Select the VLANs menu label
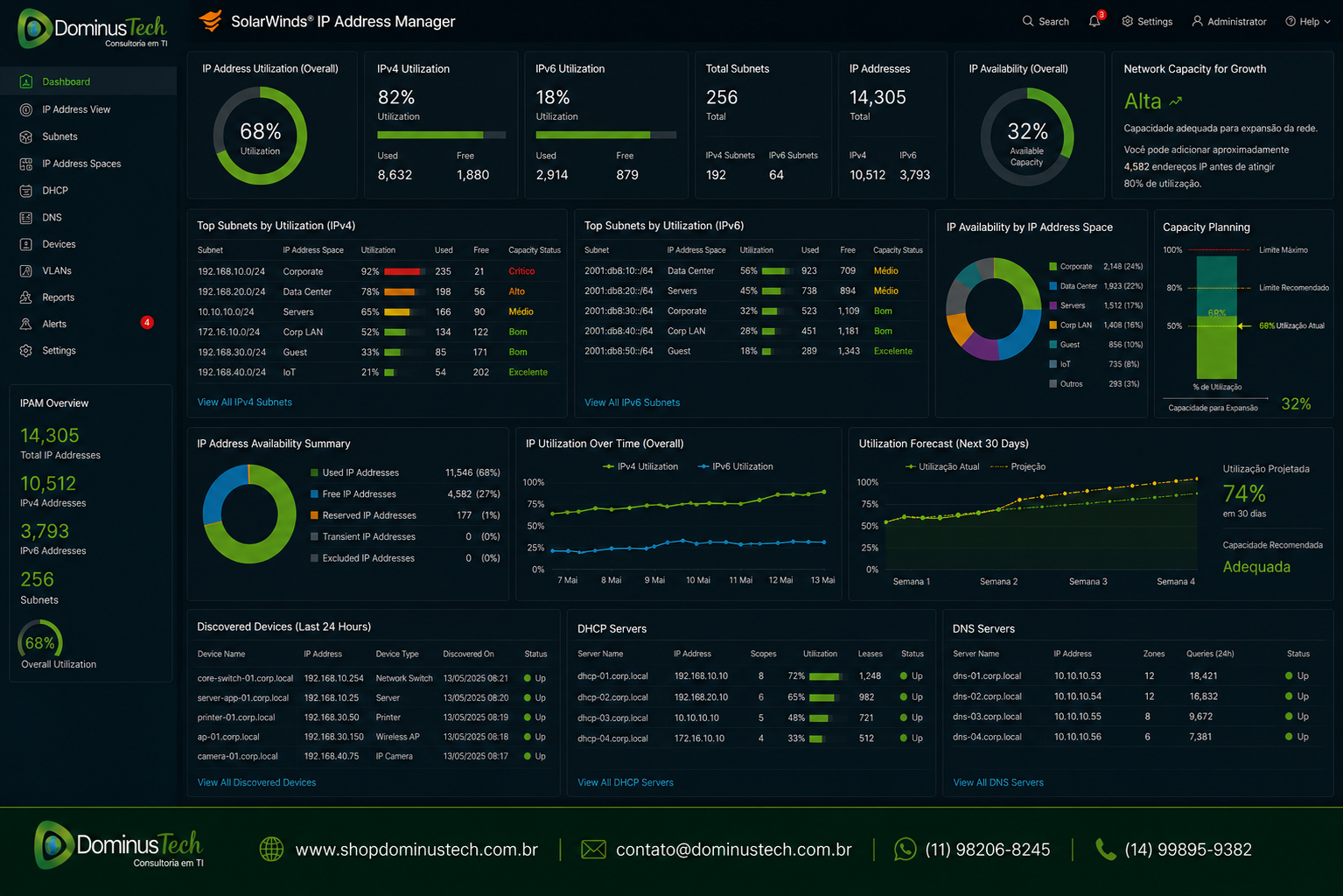The height and width of the screenshot is (896, 1343). pyautogui.click(x=57, y=270)
